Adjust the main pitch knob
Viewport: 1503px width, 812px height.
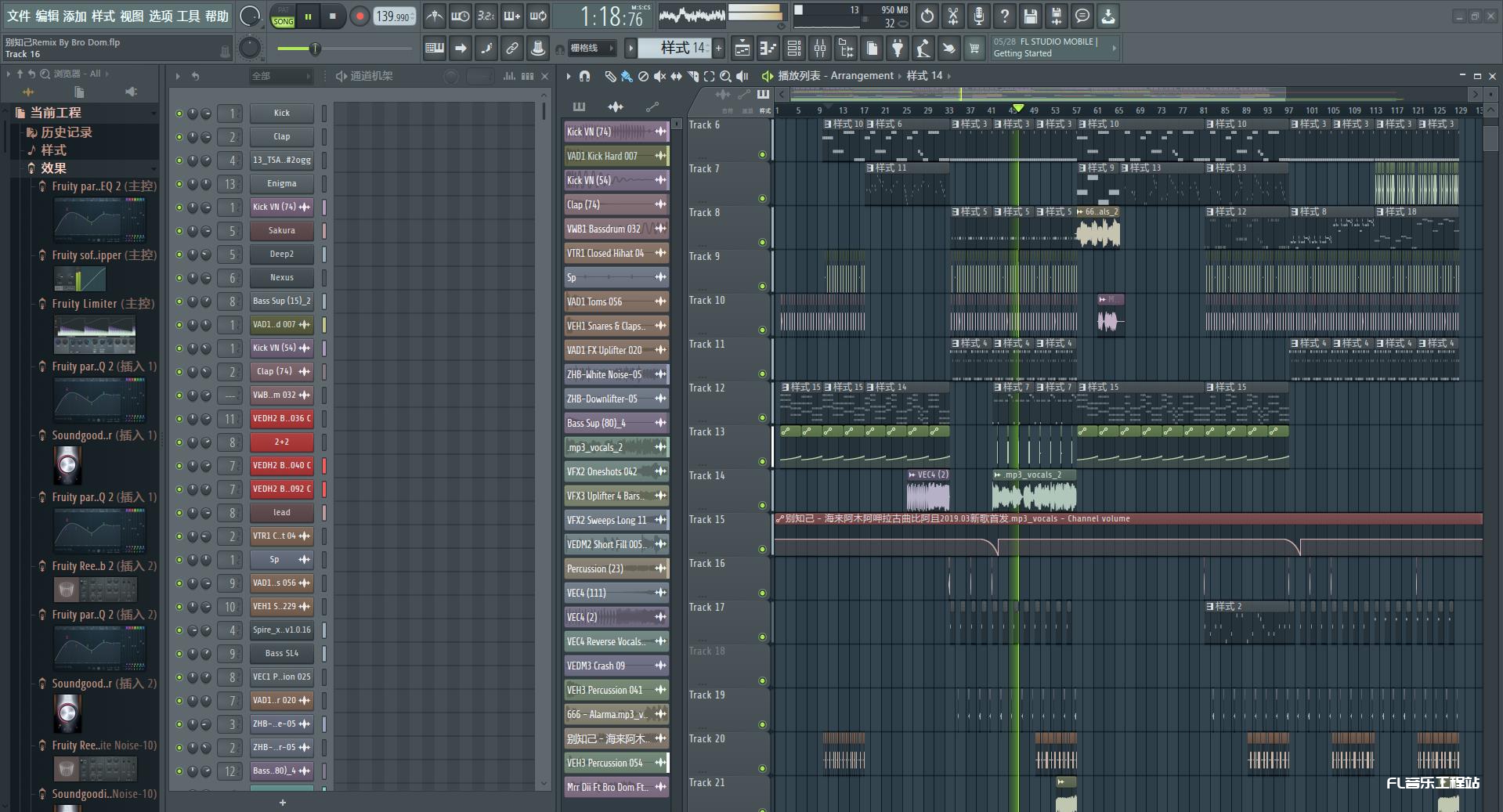coord(250,49)
